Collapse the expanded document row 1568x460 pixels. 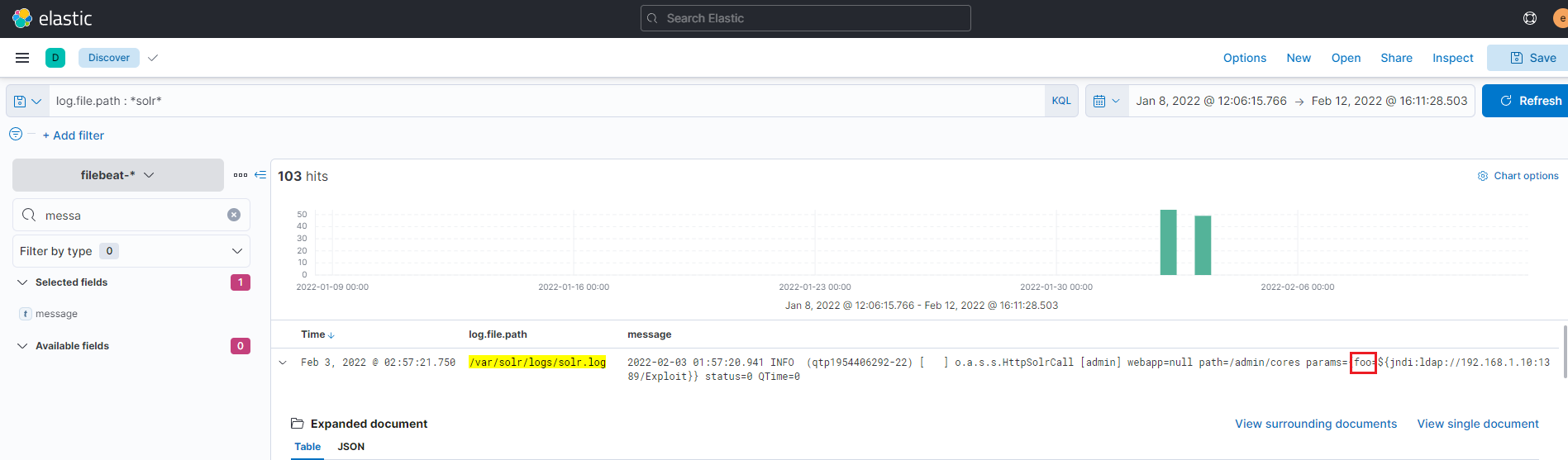point(283,363)
